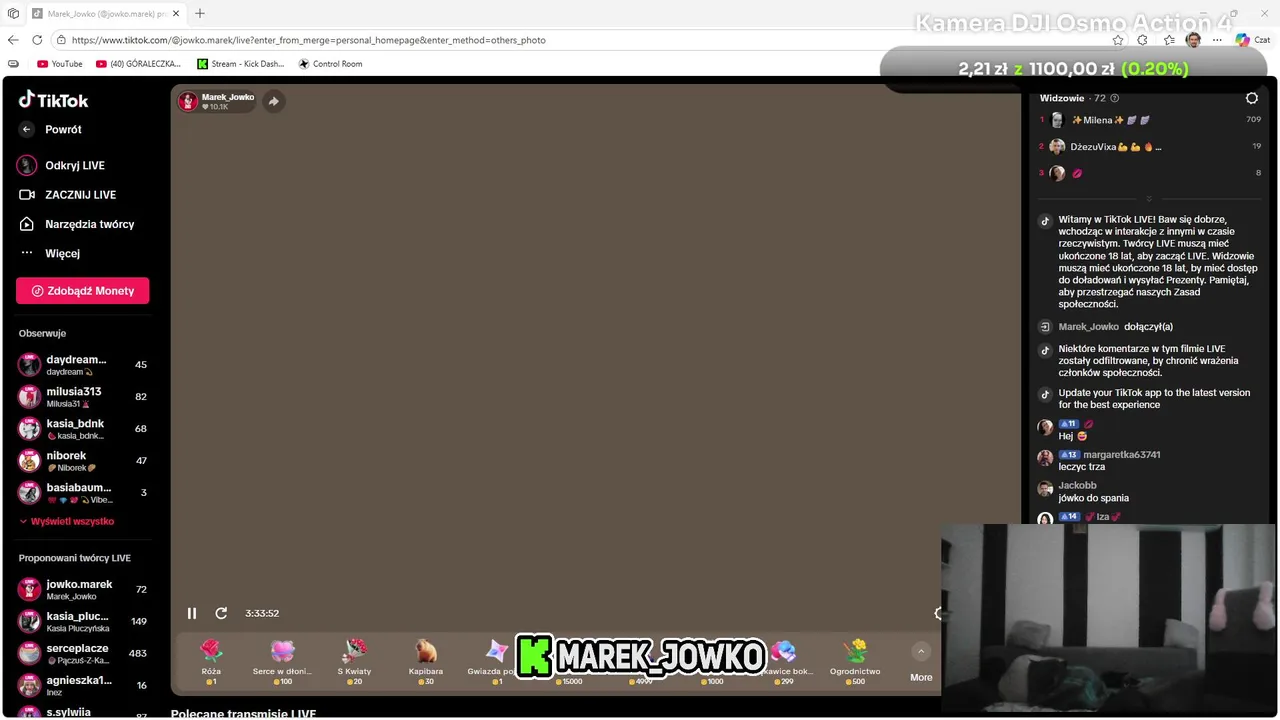Open browser extensions icon
The image size is (1280, 720).
[1143, 40]
